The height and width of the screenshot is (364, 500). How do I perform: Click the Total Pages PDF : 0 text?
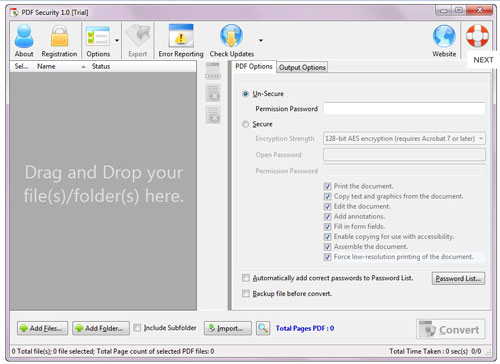(305, 328)
